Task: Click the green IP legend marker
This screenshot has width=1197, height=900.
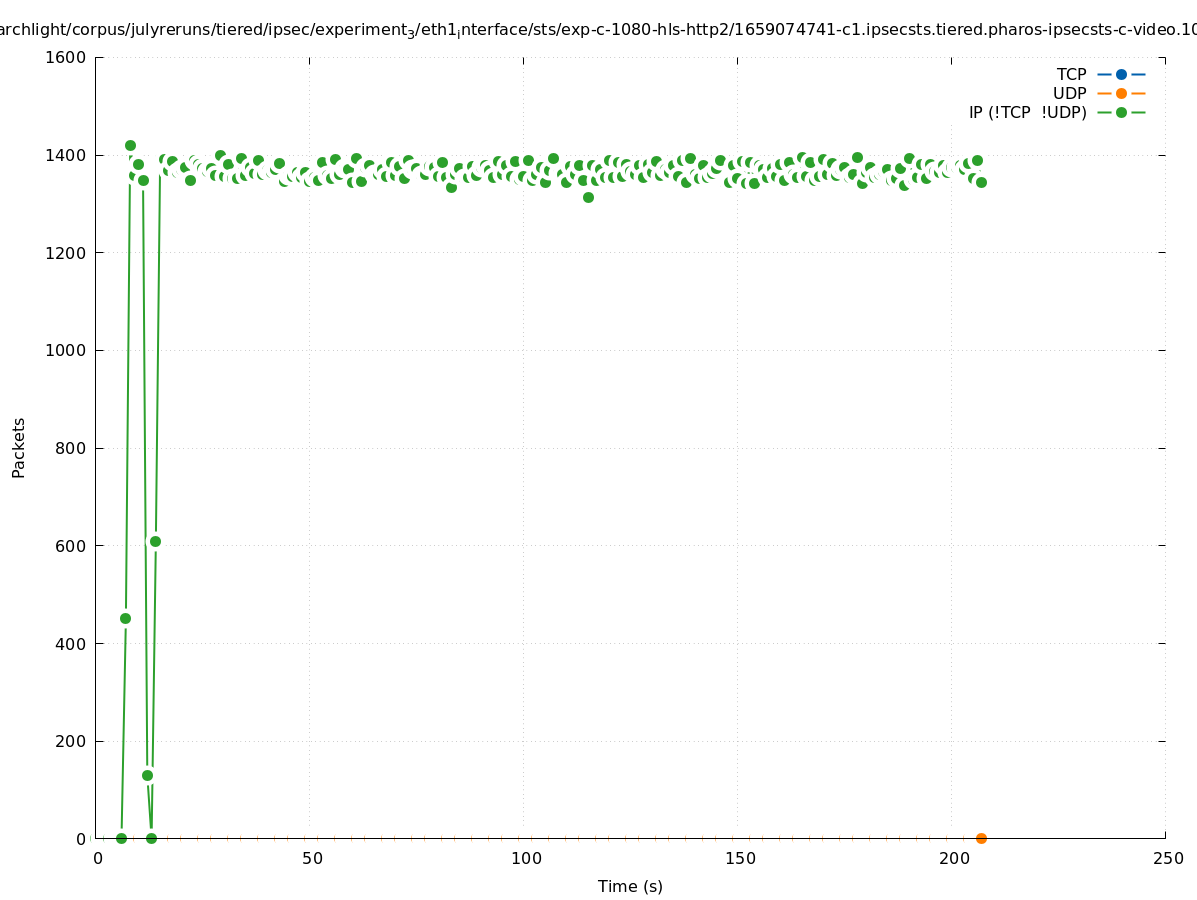Action: pyautogui.click(x=1121, y=112)
